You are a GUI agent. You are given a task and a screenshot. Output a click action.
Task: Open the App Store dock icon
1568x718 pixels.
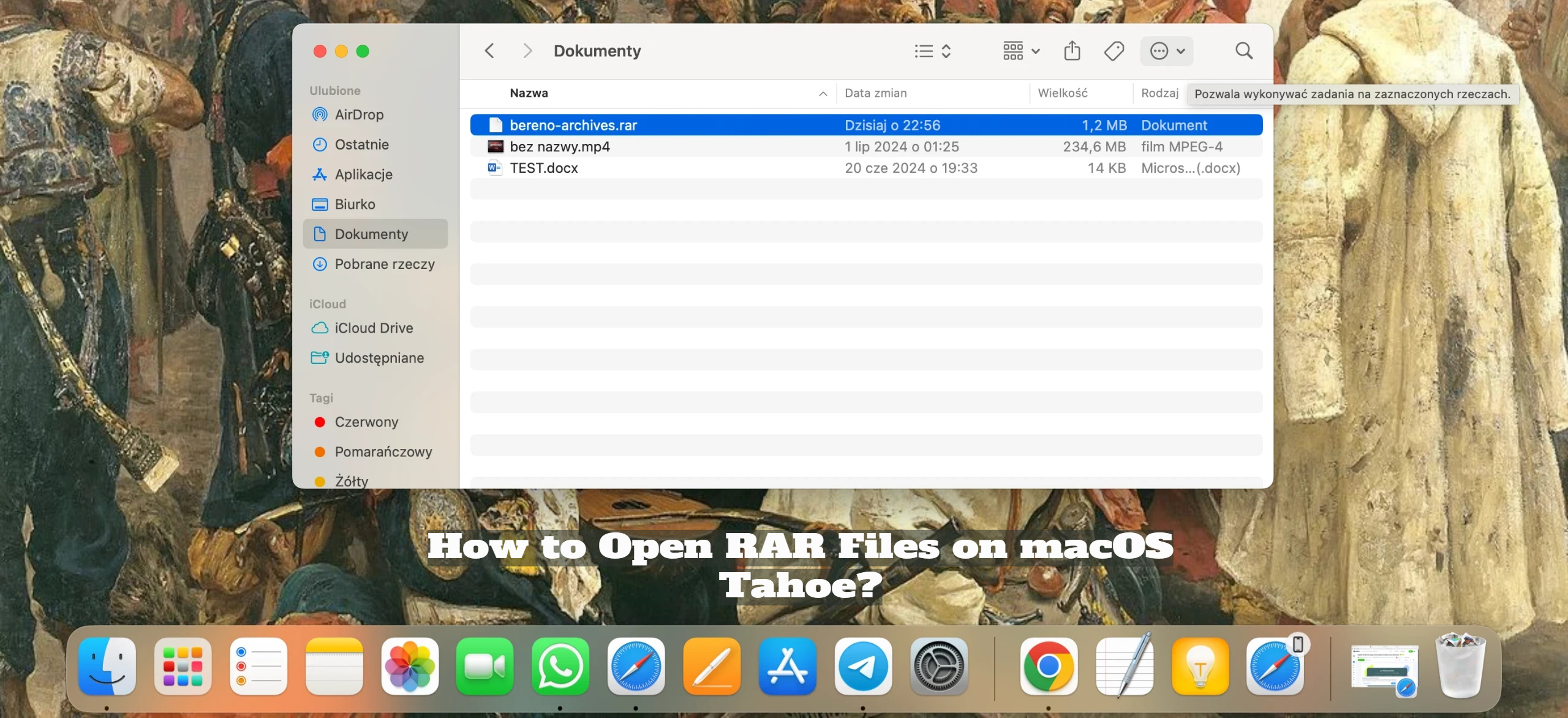coord(787,667)
